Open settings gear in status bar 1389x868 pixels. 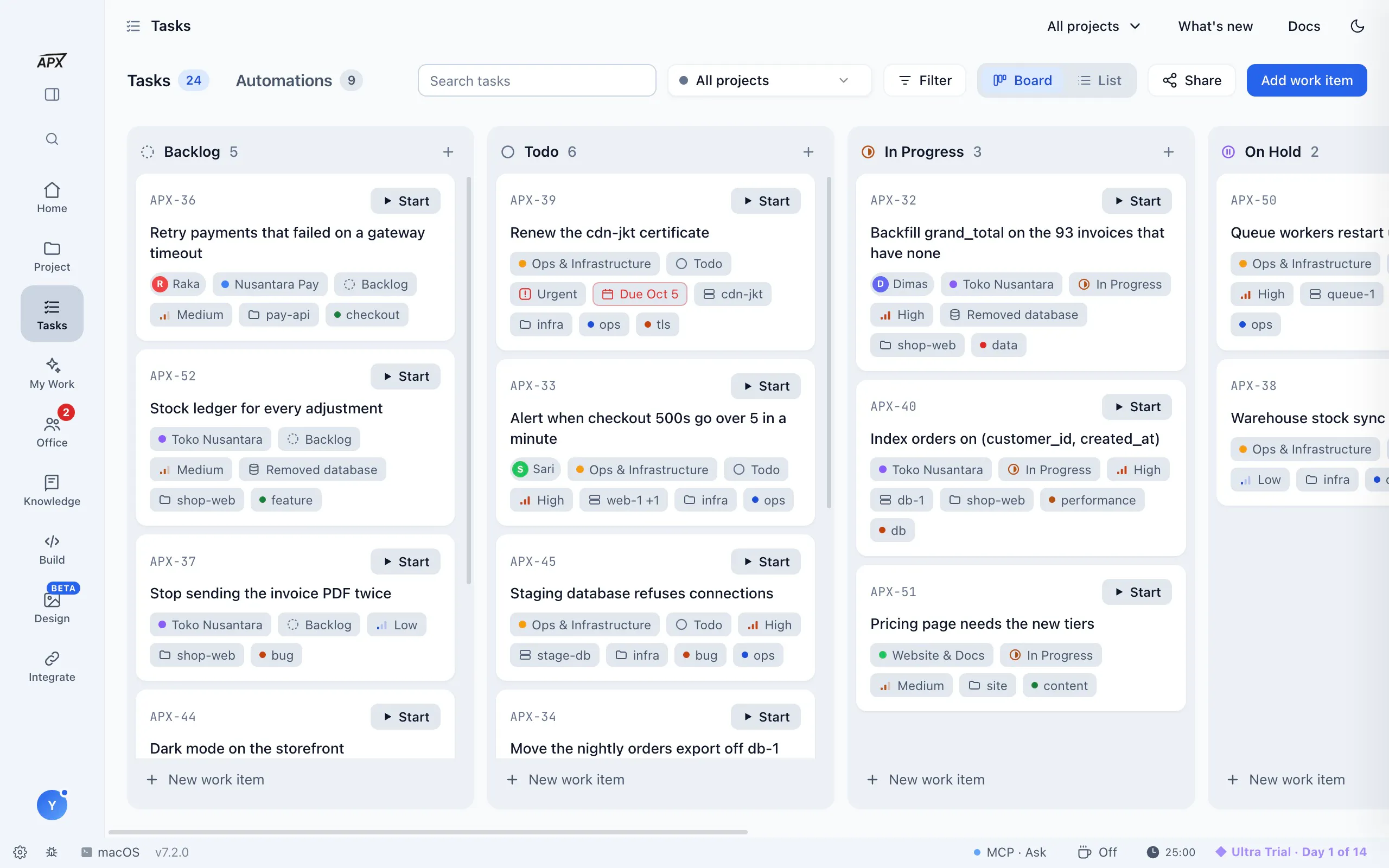click(x=20, y=852)
